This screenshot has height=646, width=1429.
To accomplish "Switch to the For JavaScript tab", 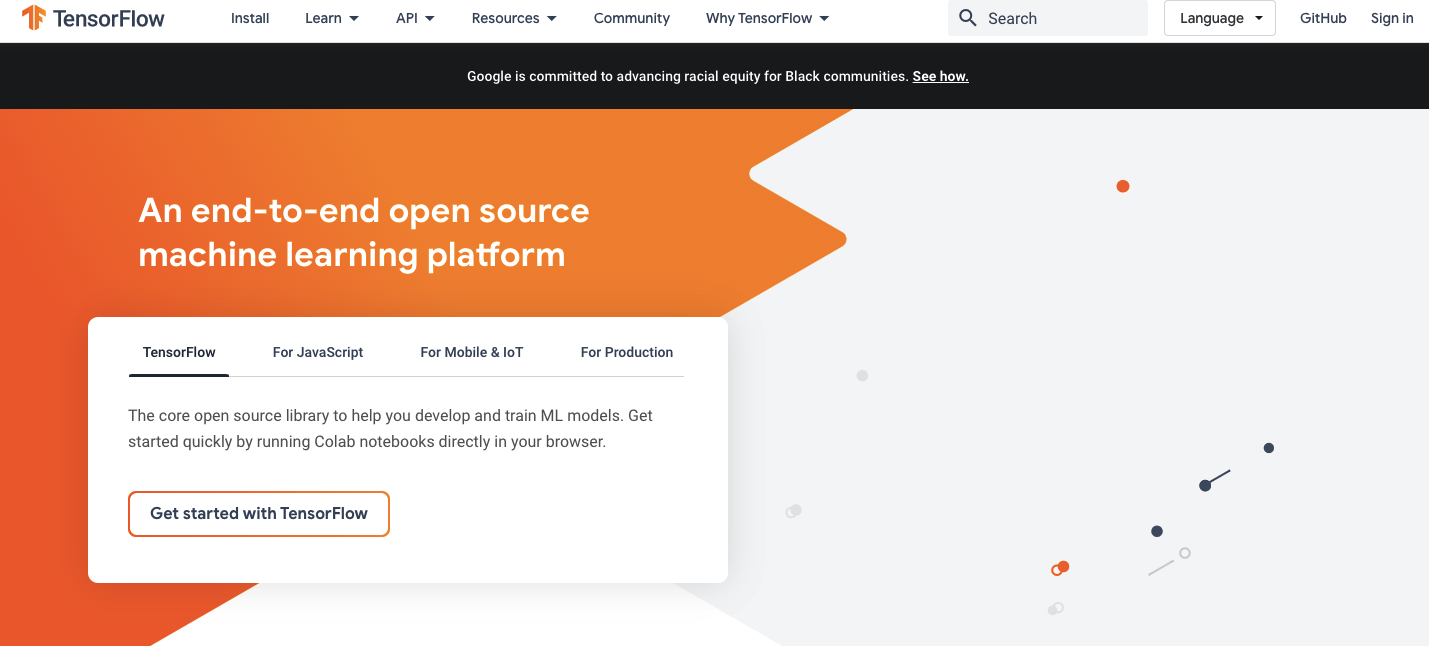I will pyautogui.click(x=318, y=352).
